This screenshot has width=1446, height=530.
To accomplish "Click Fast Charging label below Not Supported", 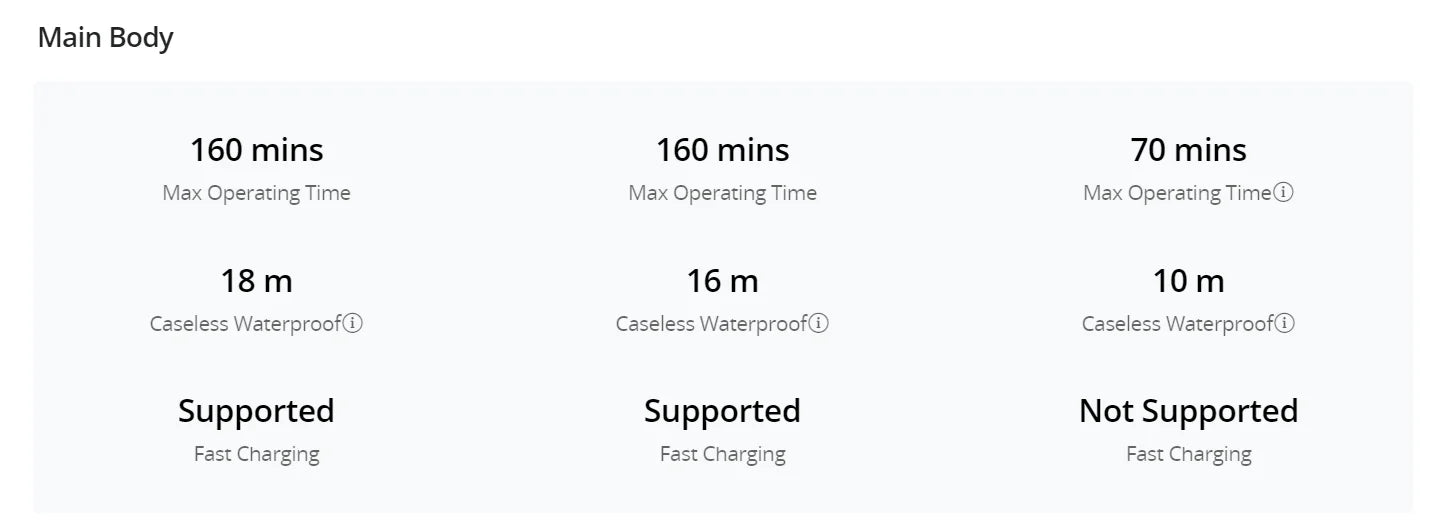I will click(x=1188, y=454).
